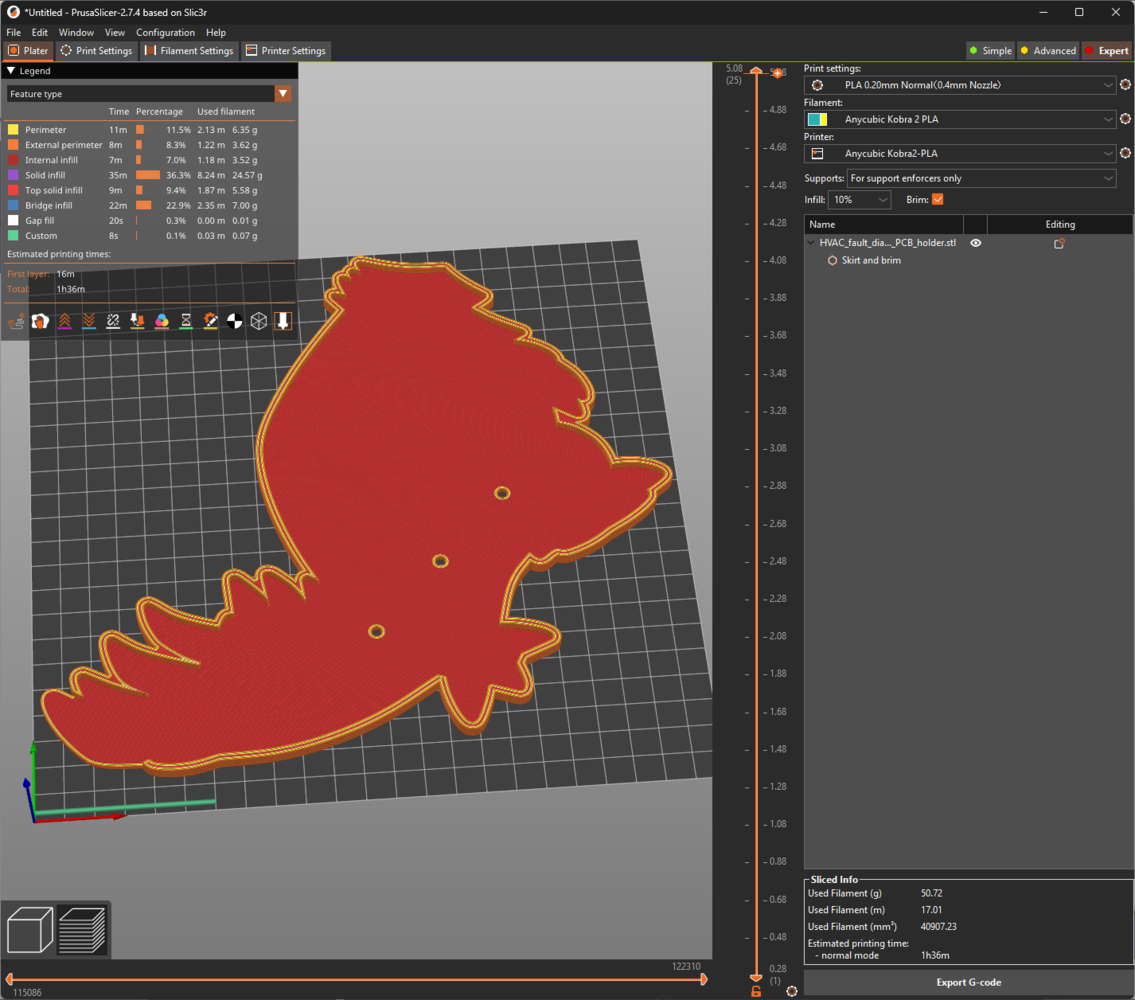This screenshot has width=1135, height=1000.
Task: Toggle tool marker nozzle icon
Action: pos(283,321)
